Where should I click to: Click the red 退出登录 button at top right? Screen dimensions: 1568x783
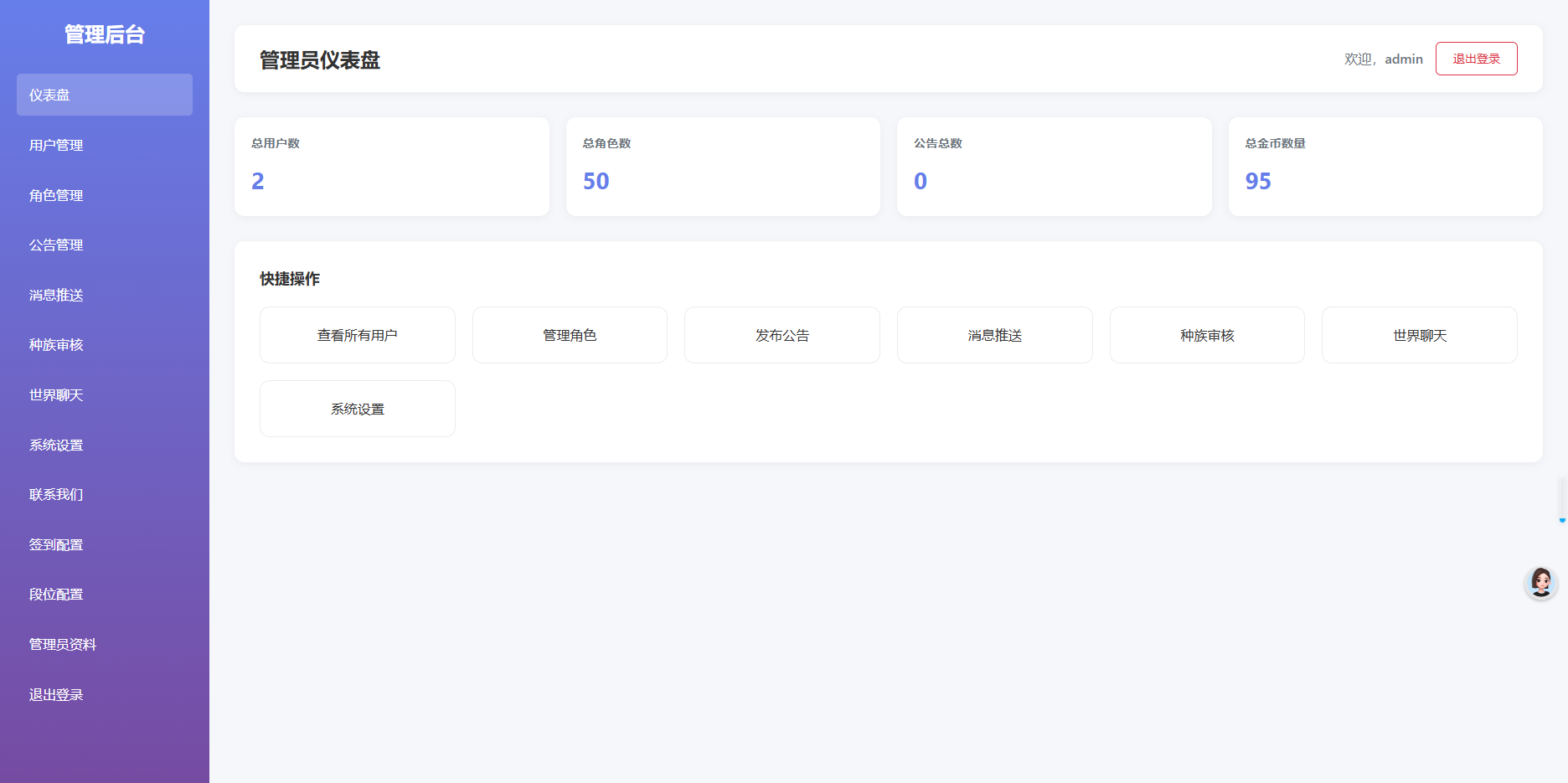click(1476, 59)
